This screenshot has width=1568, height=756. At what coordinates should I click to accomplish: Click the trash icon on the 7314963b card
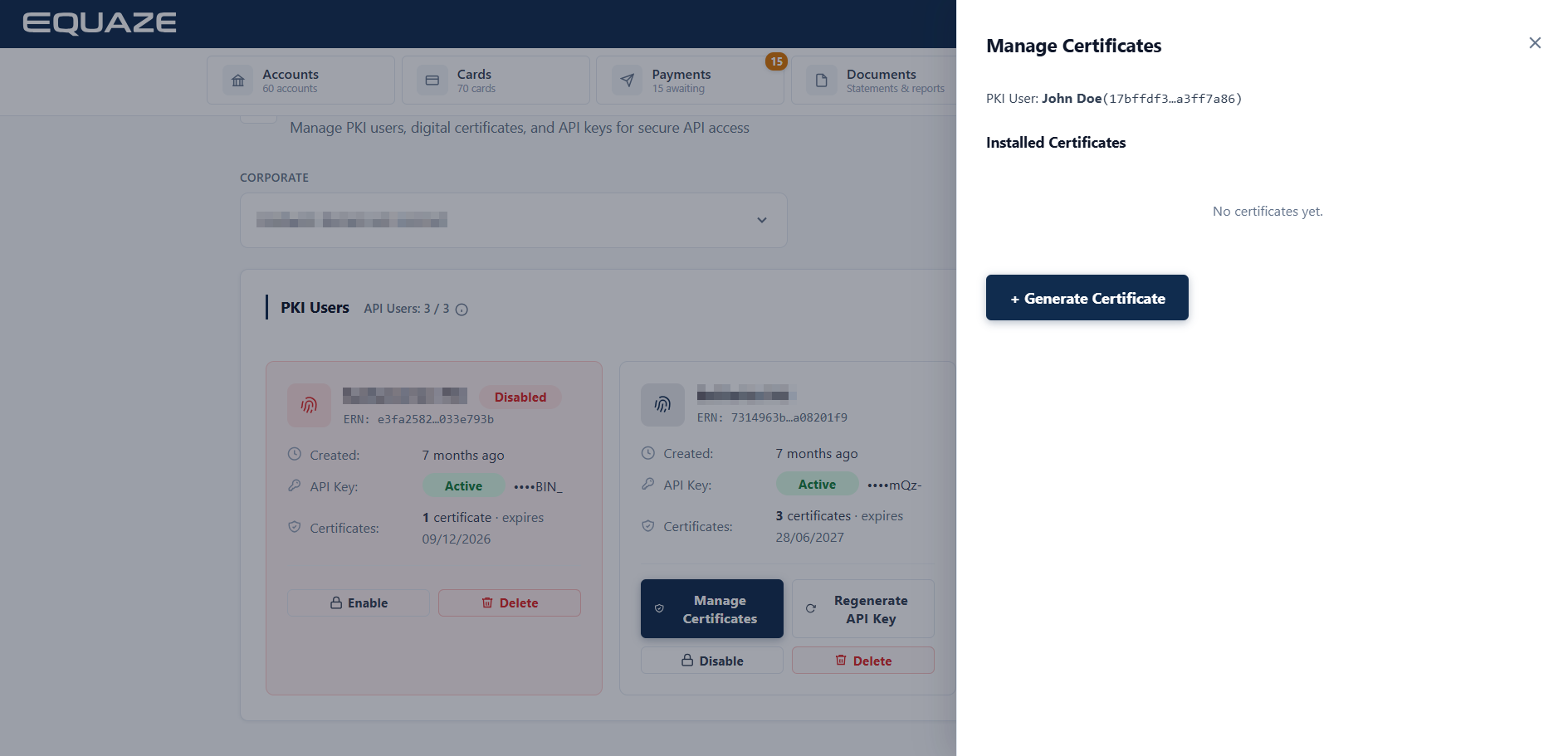pos(841,660)
